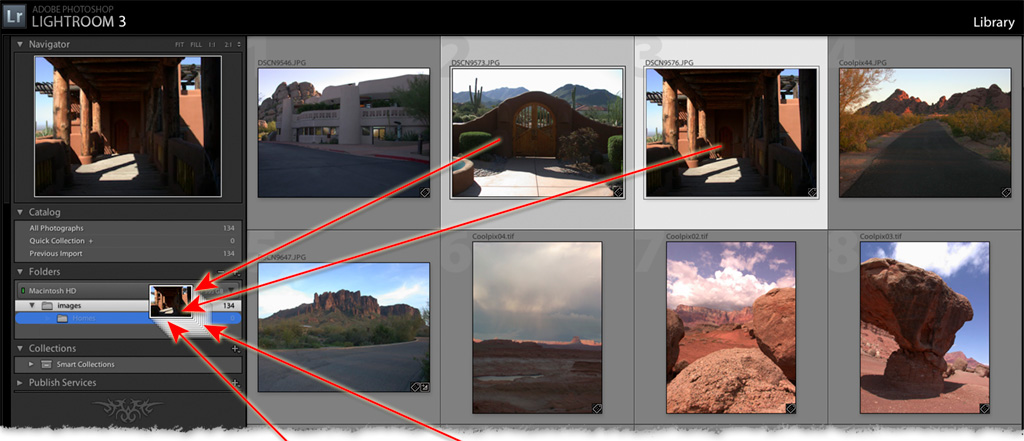
Task: Select the Coolpix03.tif balanced rock thumbnail
Action: pyautogui.click(x=924, y=327)
